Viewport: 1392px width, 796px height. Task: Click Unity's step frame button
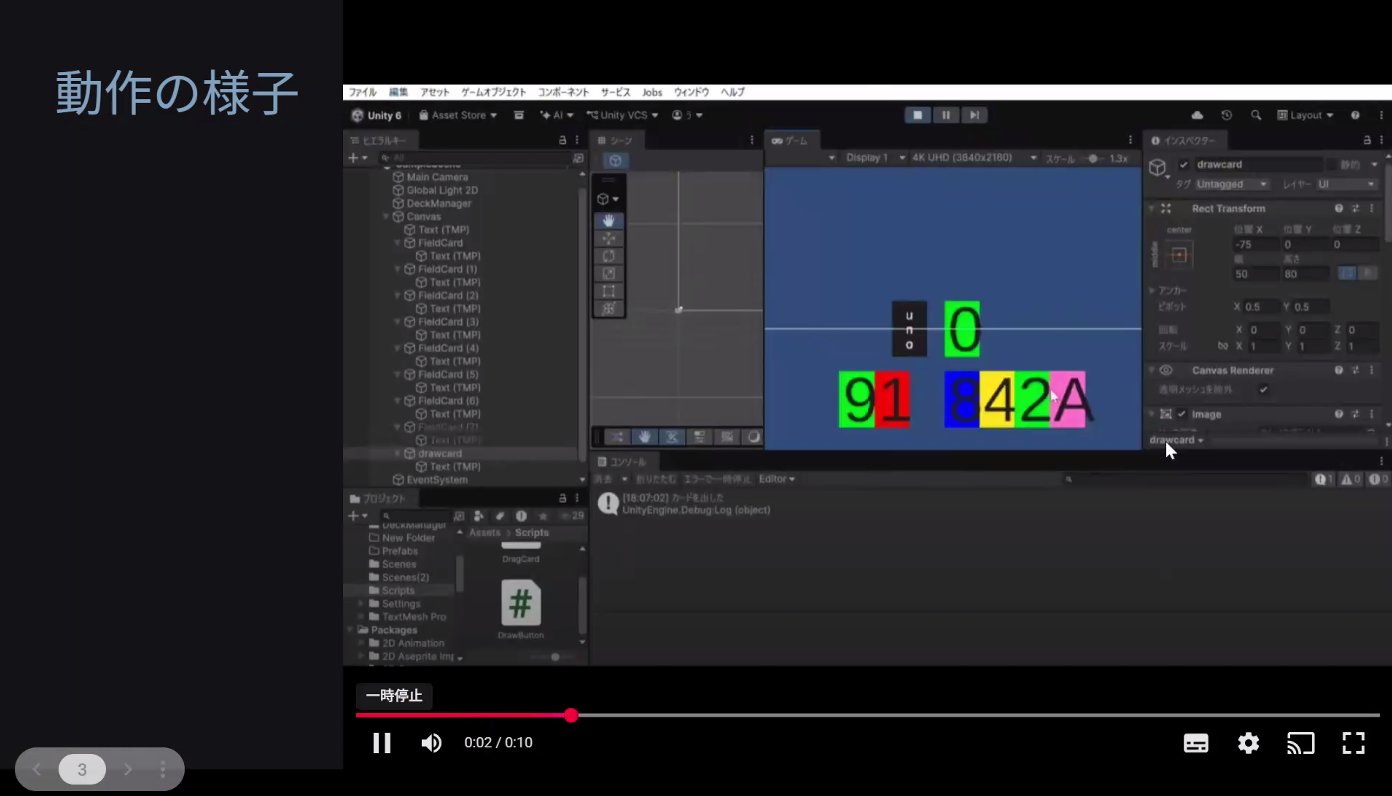tap(974, 115)
